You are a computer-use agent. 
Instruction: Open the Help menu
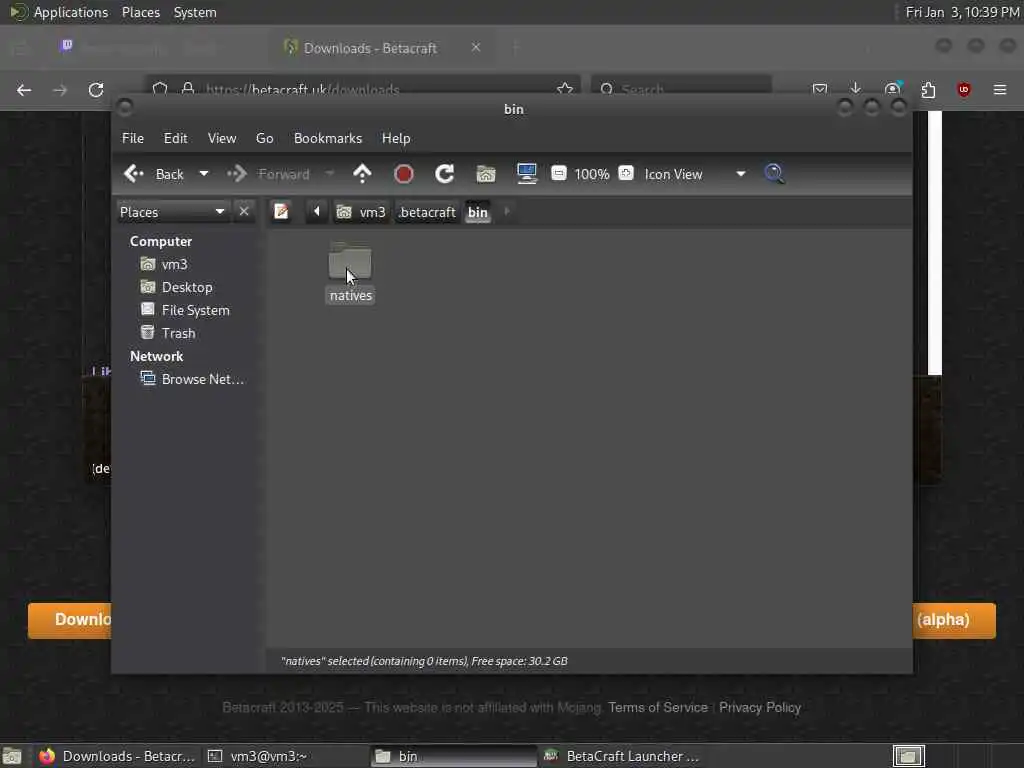pyautogui.click(x=396, y=138)
